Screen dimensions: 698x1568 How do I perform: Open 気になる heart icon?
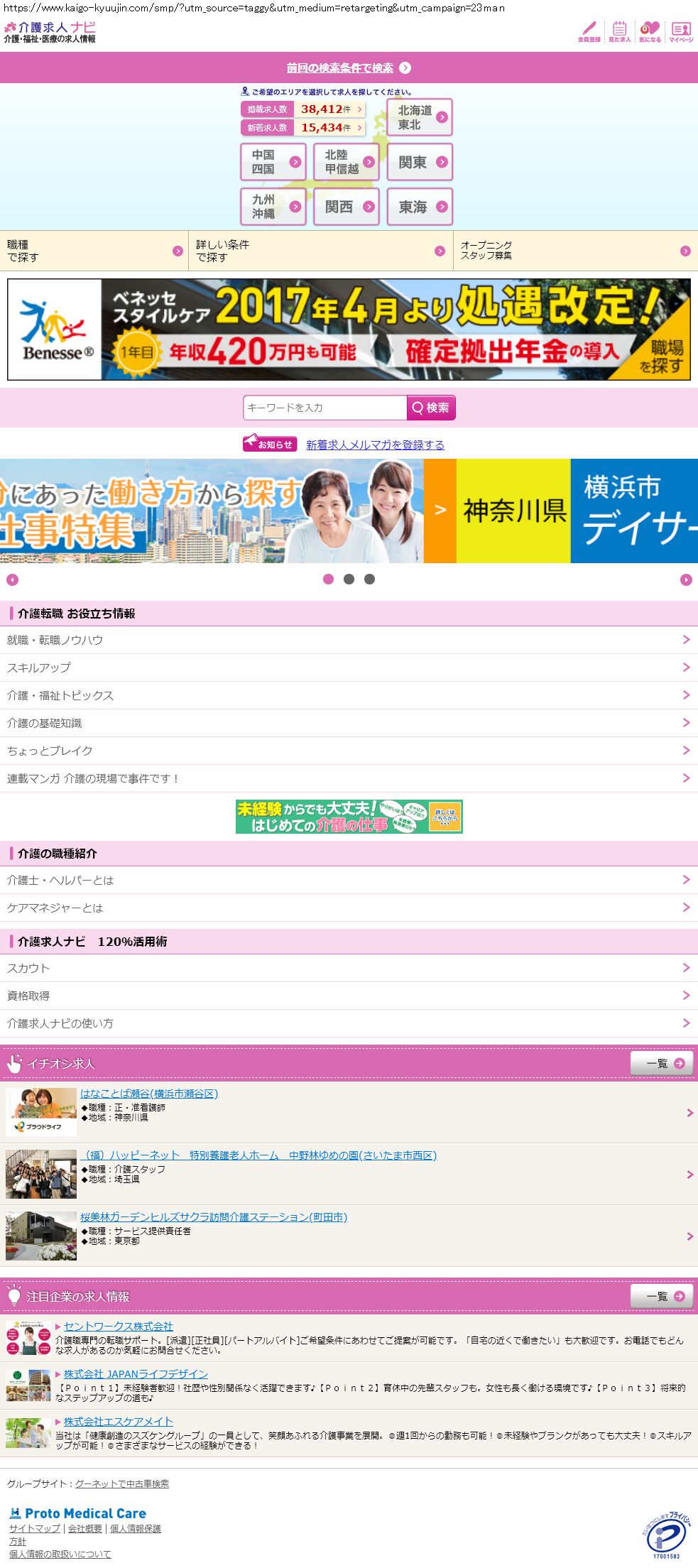650,31
